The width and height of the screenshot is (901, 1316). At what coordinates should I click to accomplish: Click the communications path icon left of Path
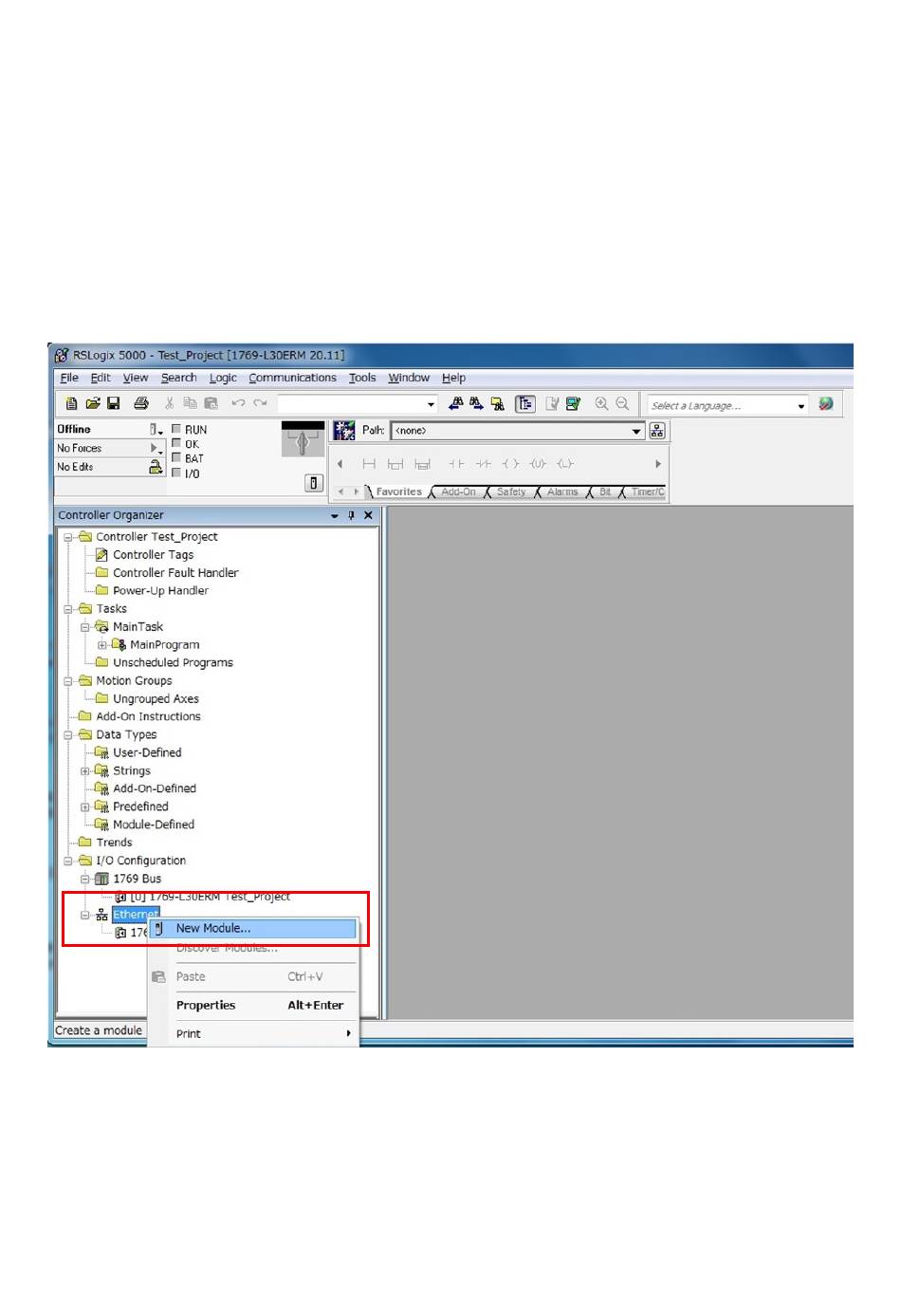344,431
